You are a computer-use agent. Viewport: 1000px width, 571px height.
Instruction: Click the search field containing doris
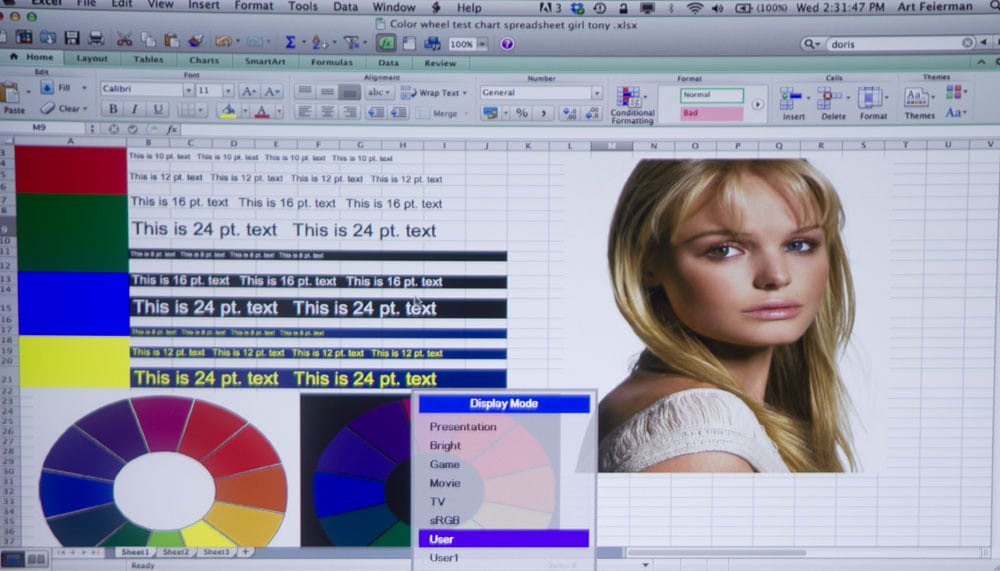pyautogui.click(x=899, y=44)
